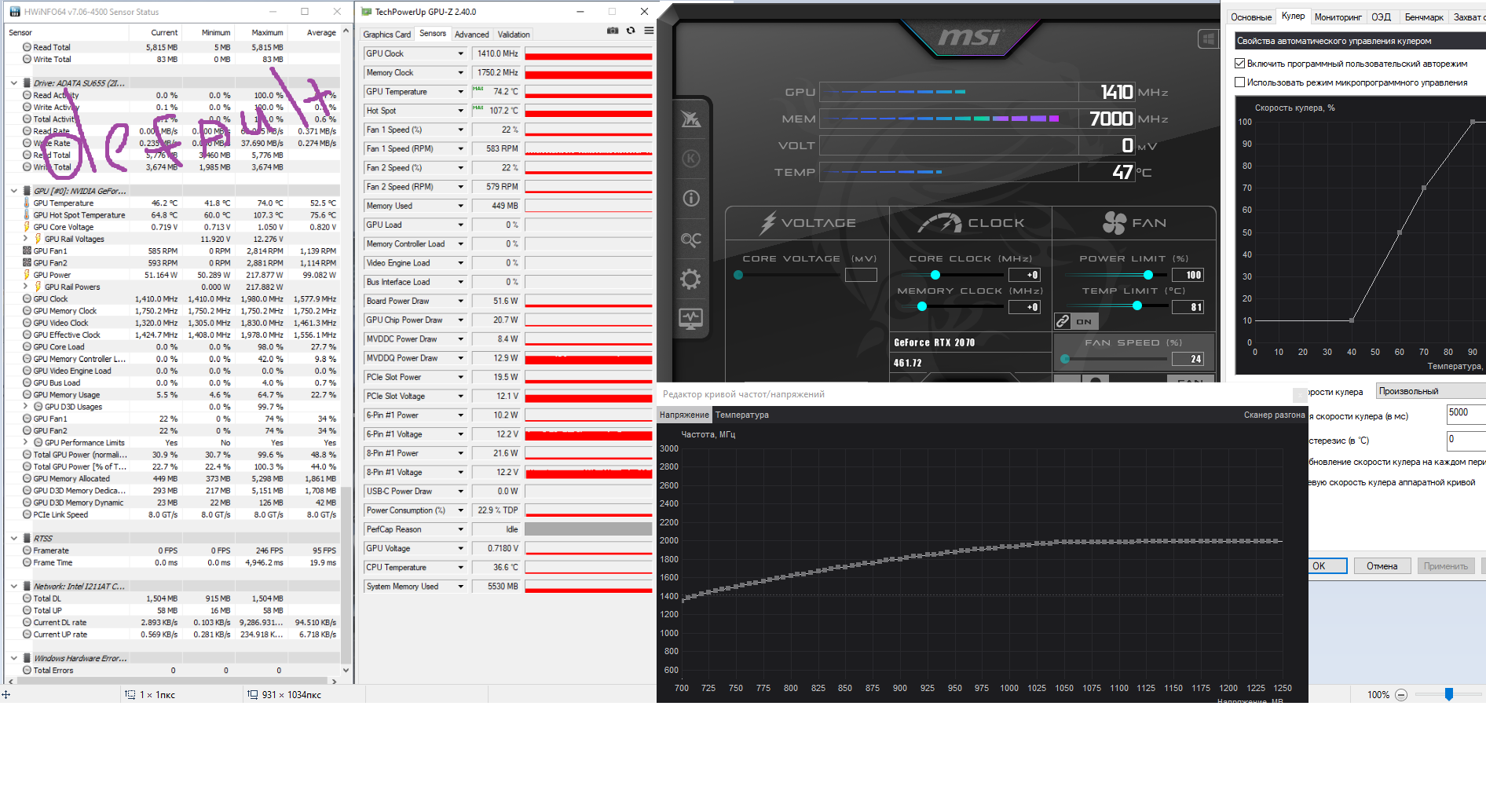1486x812 pixels.
Task: Switch to Мониторинг settings tab
Action: coord(1338,17)
